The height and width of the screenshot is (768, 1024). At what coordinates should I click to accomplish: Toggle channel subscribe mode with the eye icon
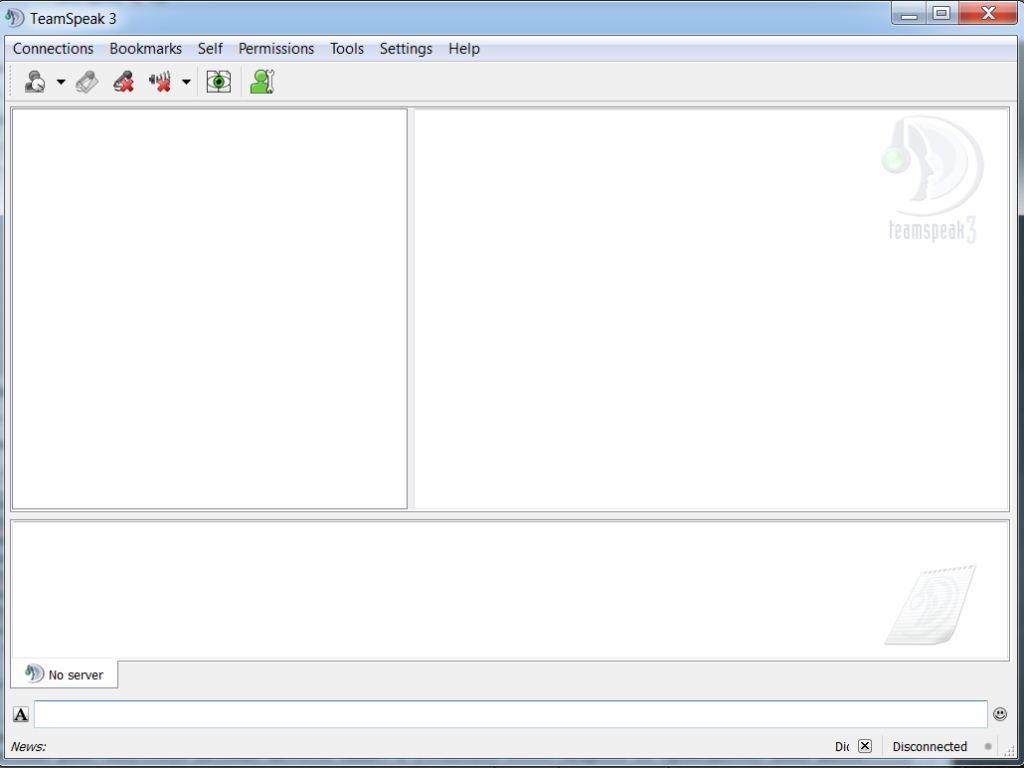[x=219, y=82]
